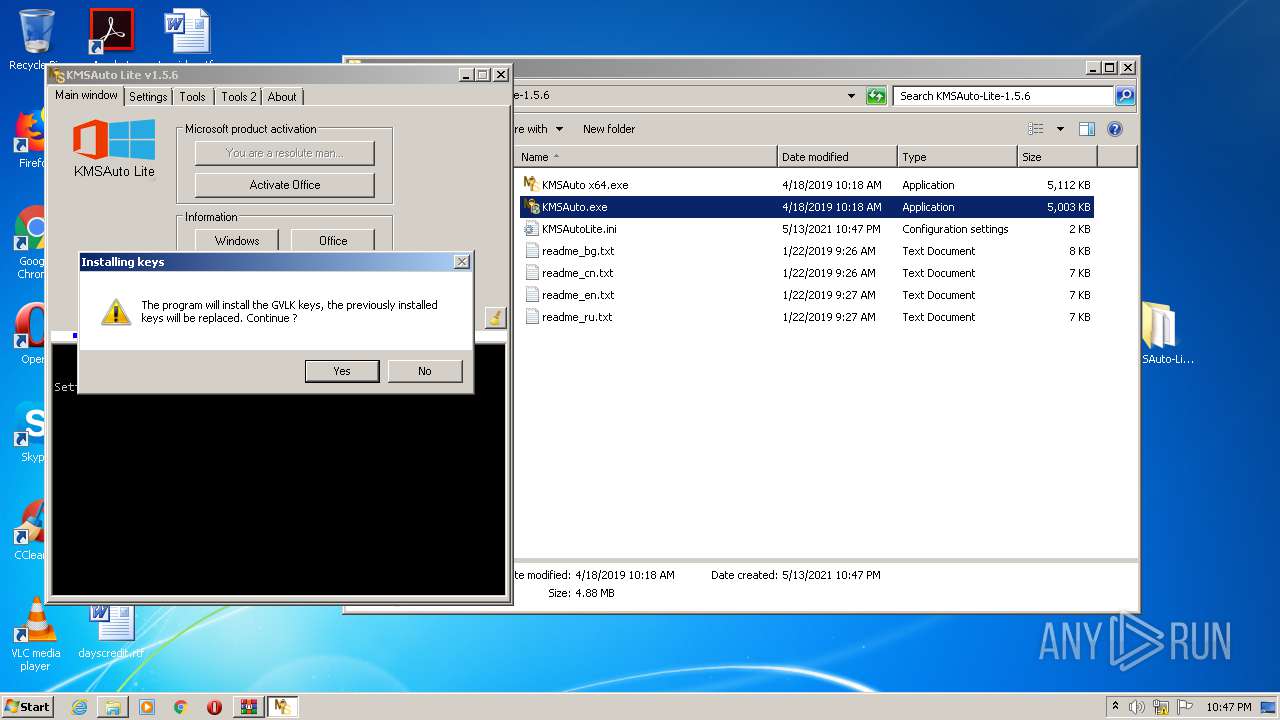Screen dimensions: 1280x720
Task: Expand the address bar history dropdown
Action: 851,96
